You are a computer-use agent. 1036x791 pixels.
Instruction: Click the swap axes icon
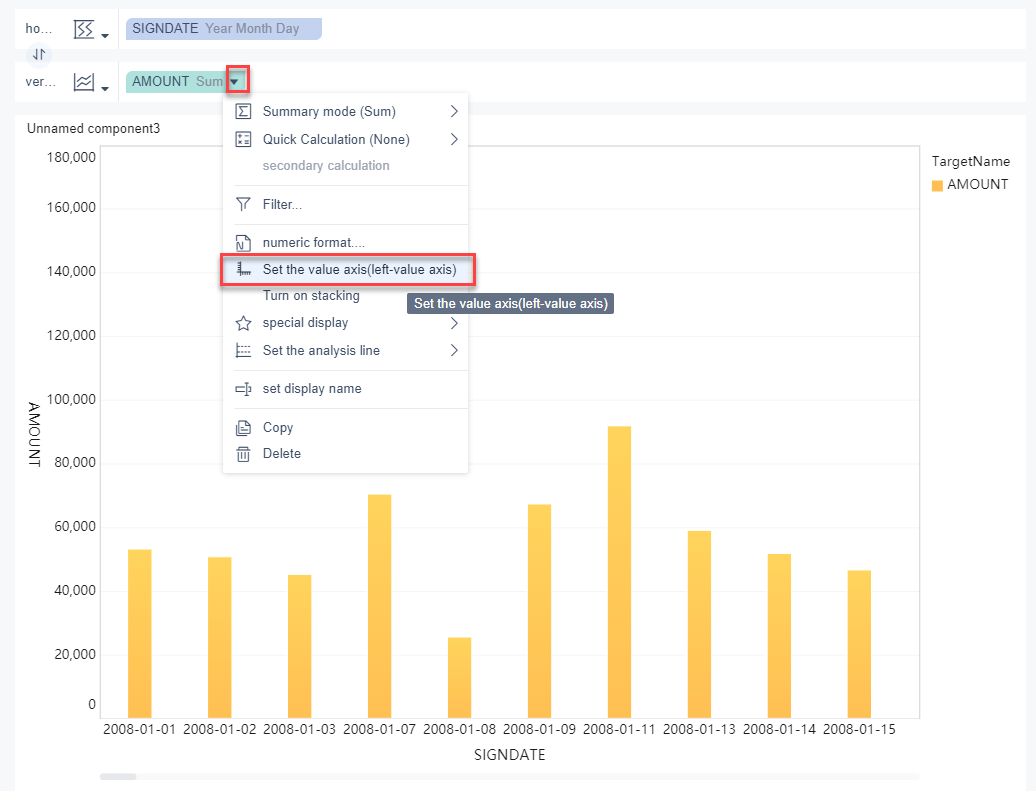tap(39, 54)
